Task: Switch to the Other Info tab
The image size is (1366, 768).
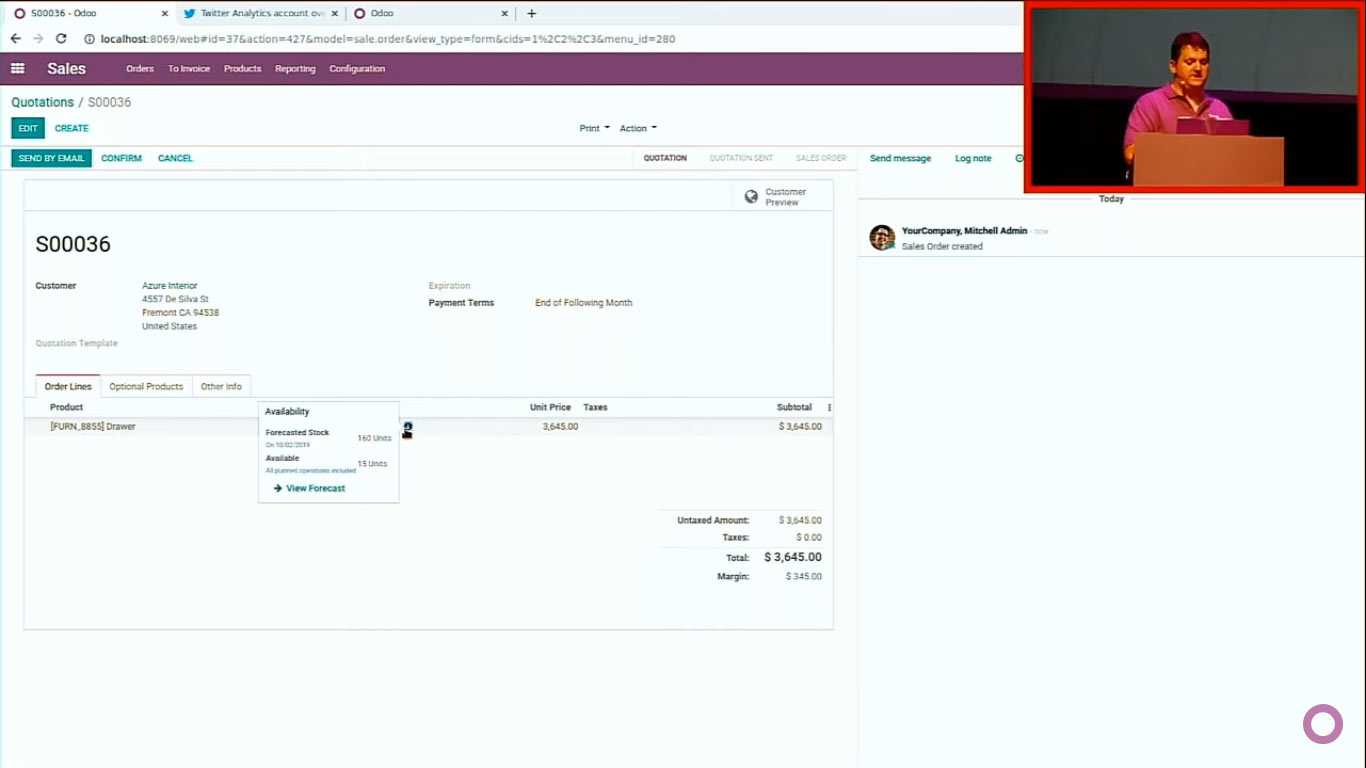Action: (221, 386)
